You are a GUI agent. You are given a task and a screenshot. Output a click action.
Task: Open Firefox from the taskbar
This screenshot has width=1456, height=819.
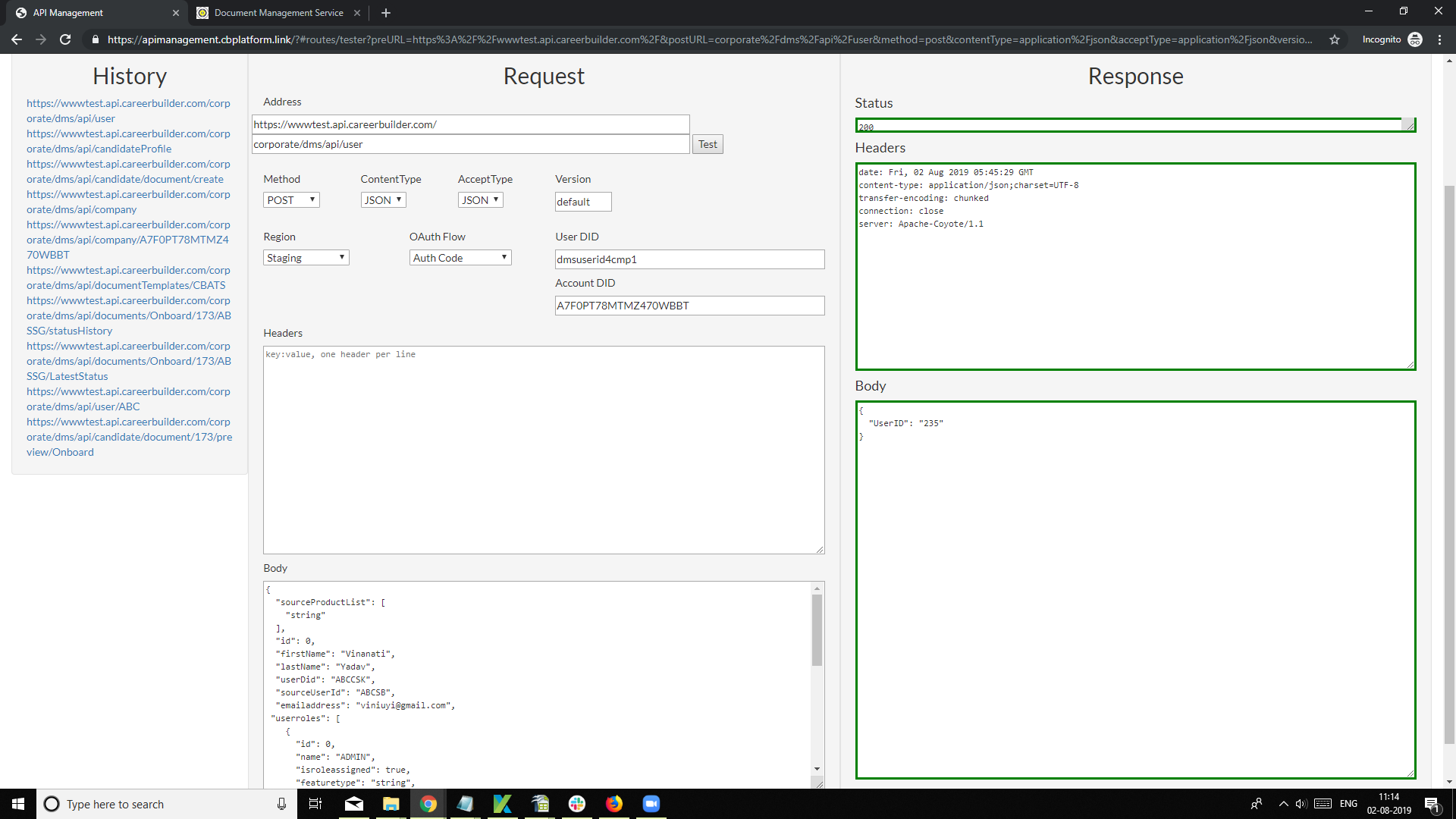(x=614, y=804)
